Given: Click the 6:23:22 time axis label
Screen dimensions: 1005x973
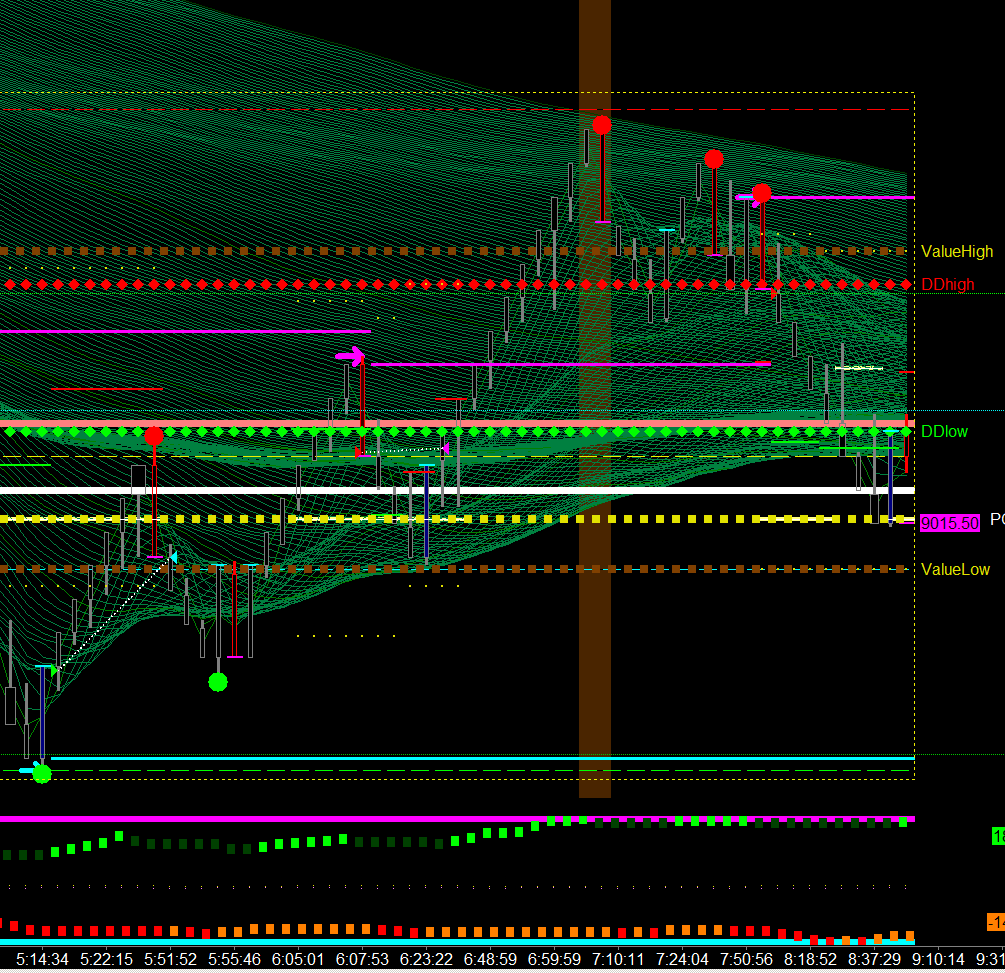Looking at the screenshot, I should coord(426,960).
